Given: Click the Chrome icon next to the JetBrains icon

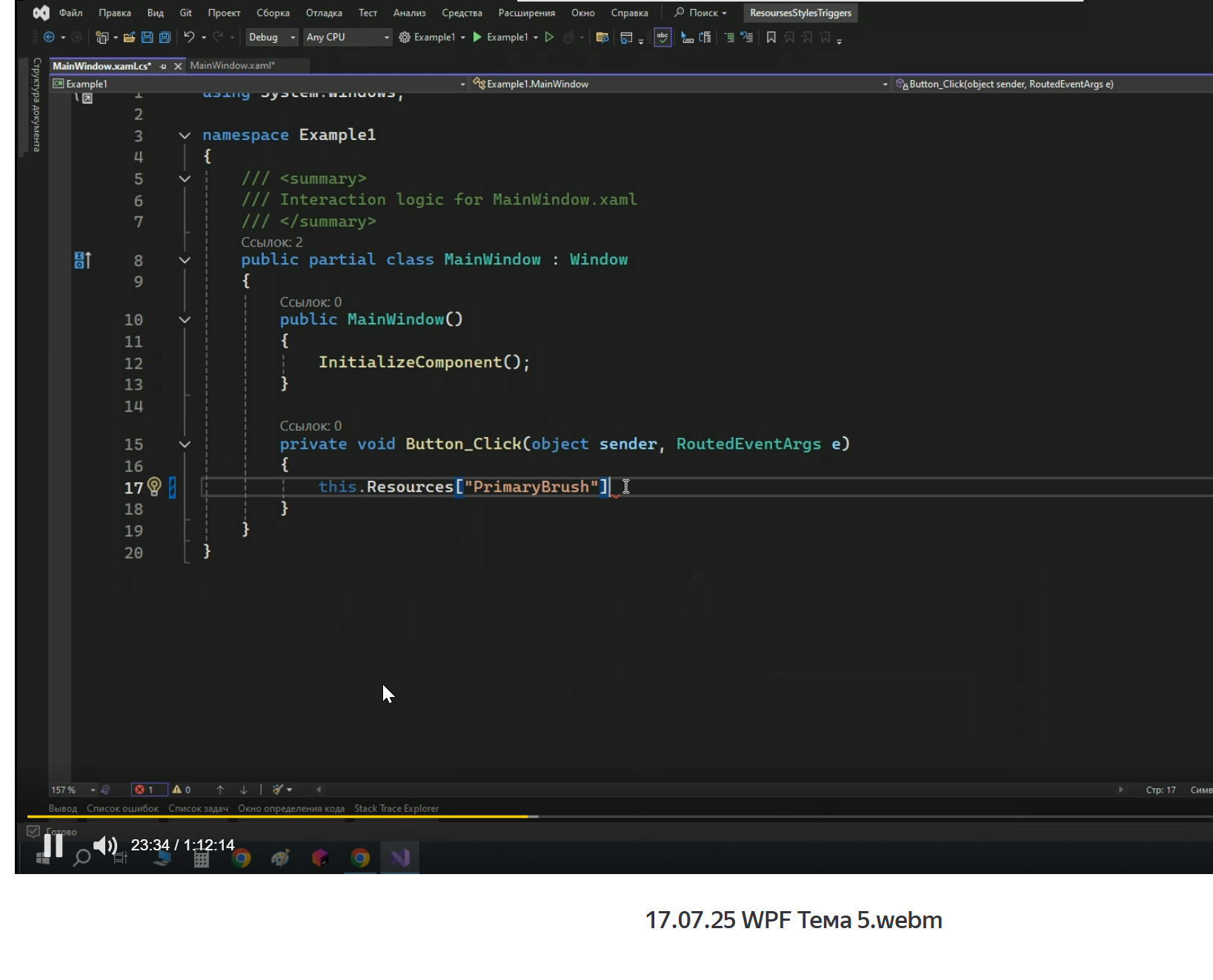Looking at the screenshot, I should click(360, 858).
